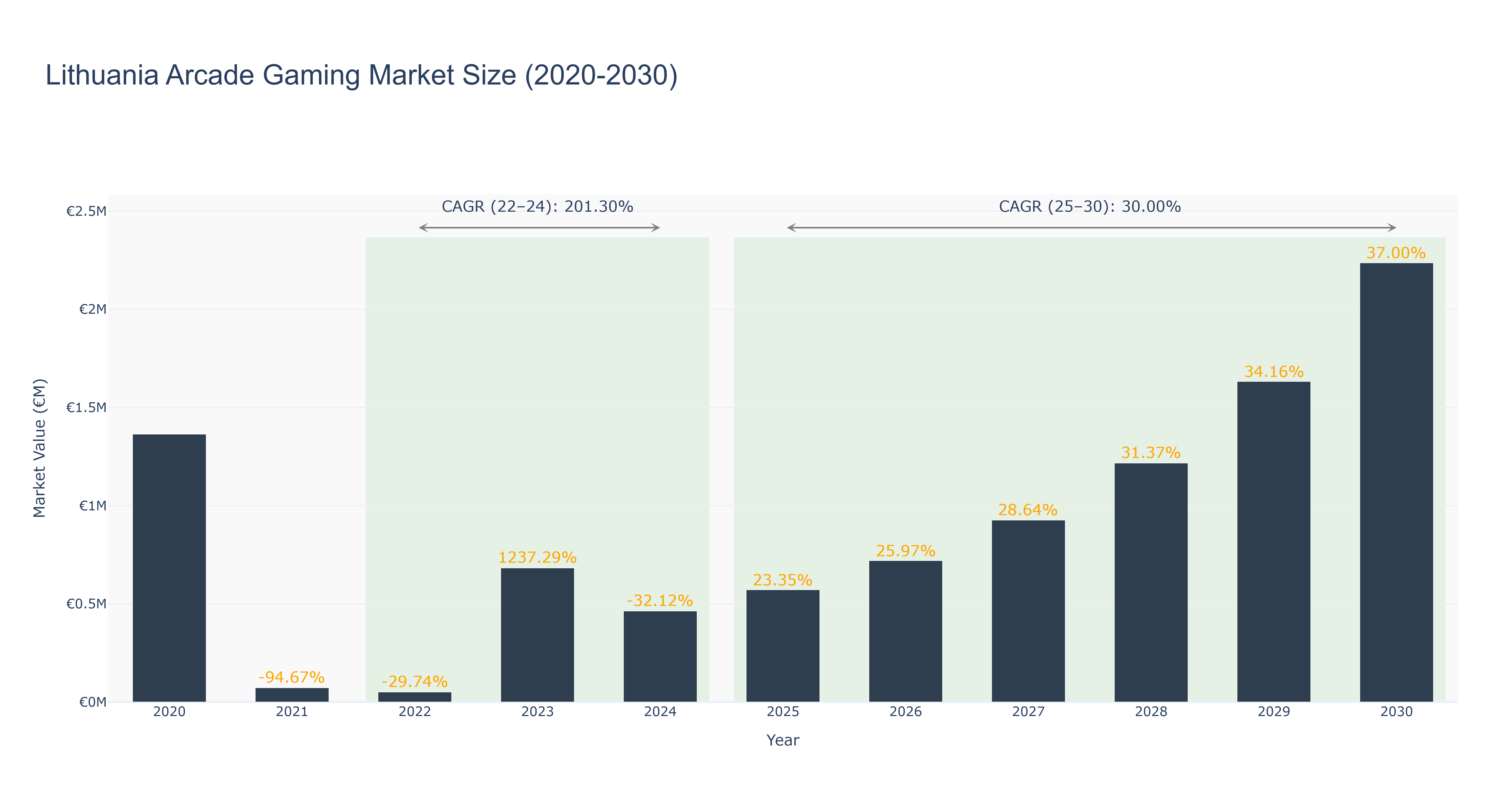Click the '2025' x-axis tick label
The width and height of the screenshot is (1512, 810).
(783, 712)
